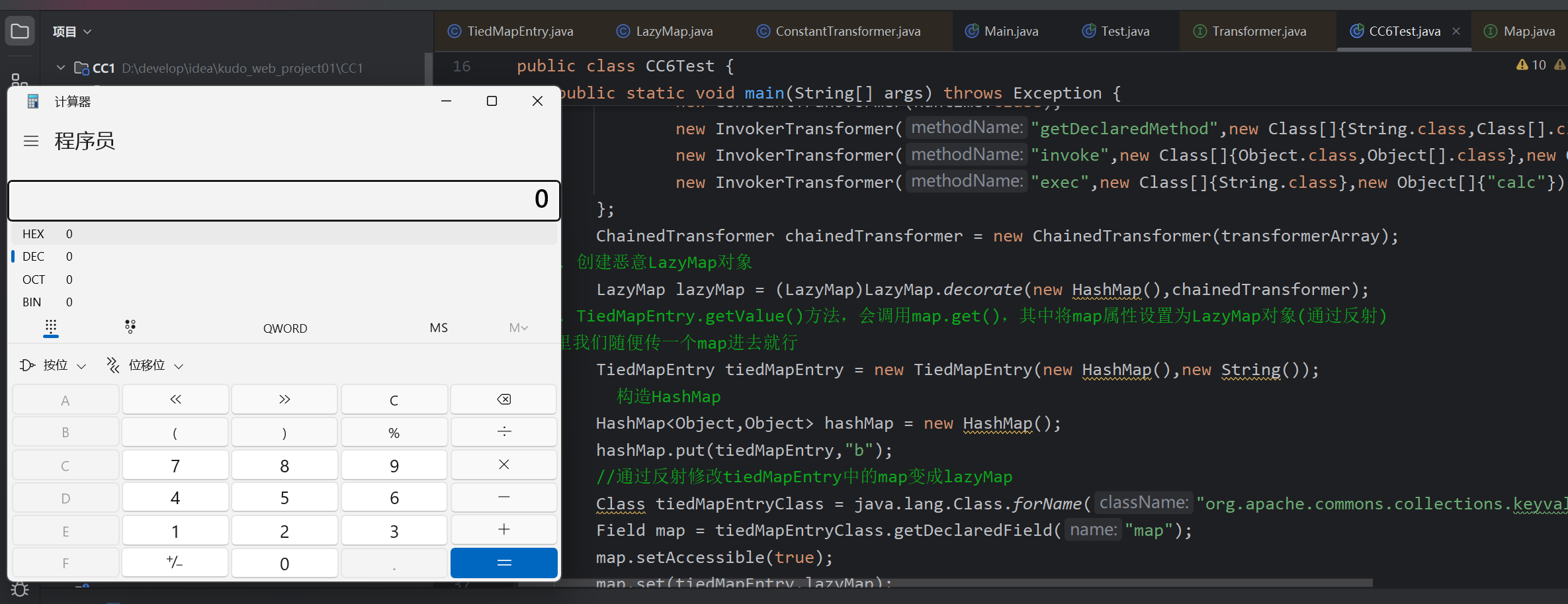Open the Project tool window folder icon
Viewport: 1568px width, 604px height.
click(x=20, y=31)
